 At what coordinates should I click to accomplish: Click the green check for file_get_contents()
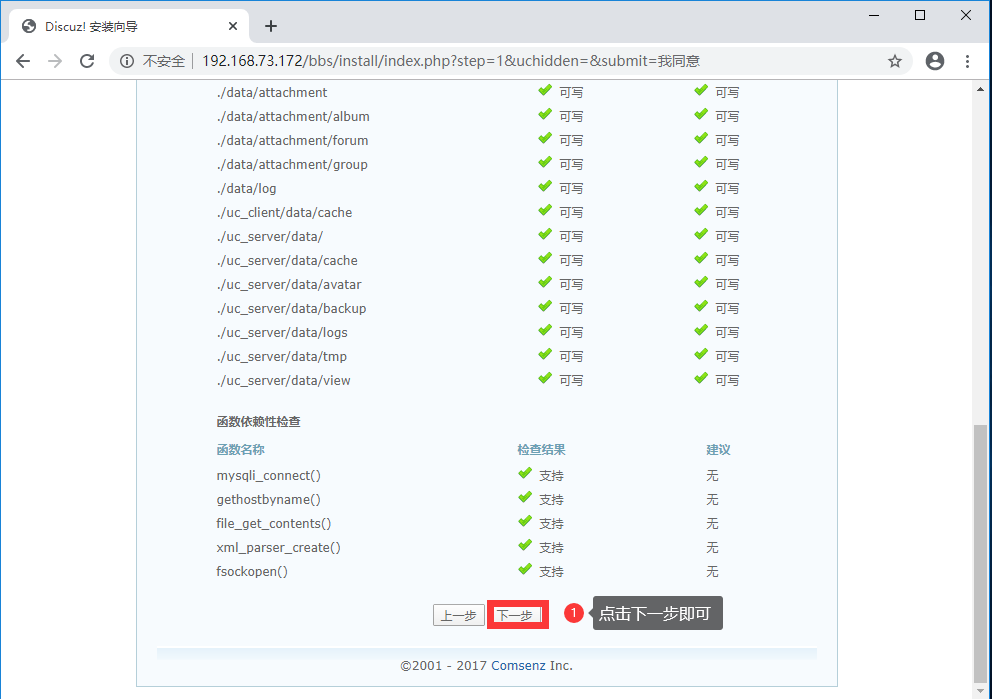(x=525, y=521)
